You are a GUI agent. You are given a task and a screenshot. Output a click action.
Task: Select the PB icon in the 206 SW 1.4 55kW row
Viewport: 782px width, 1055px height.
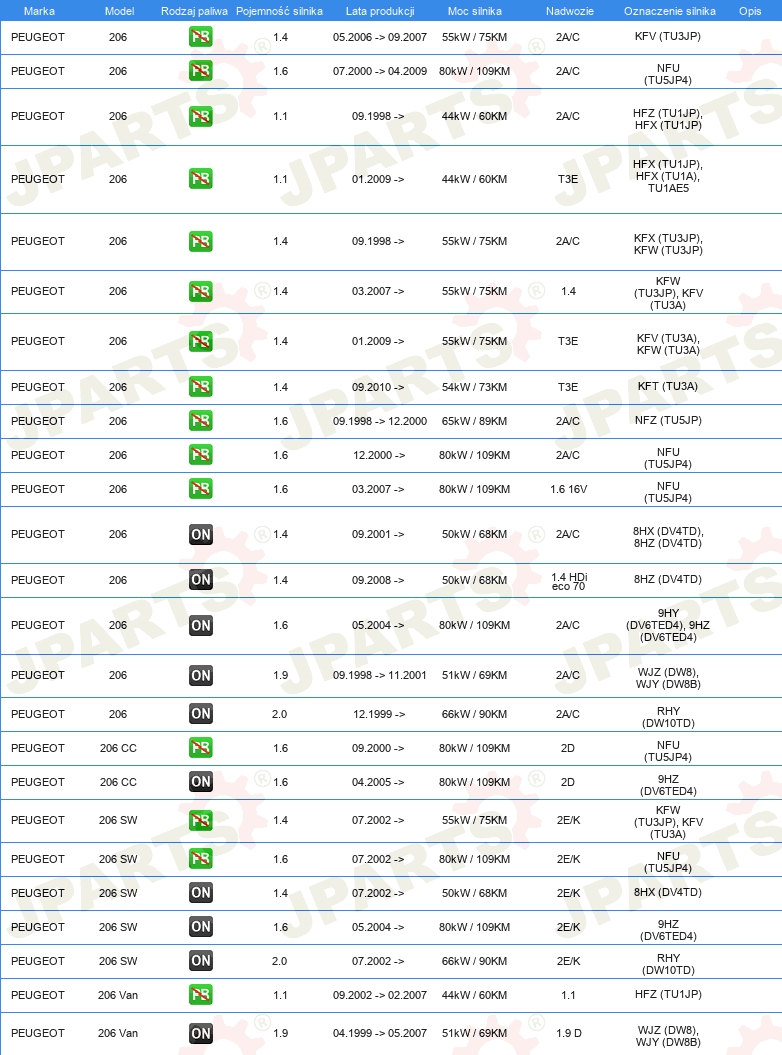coord(201,820)
